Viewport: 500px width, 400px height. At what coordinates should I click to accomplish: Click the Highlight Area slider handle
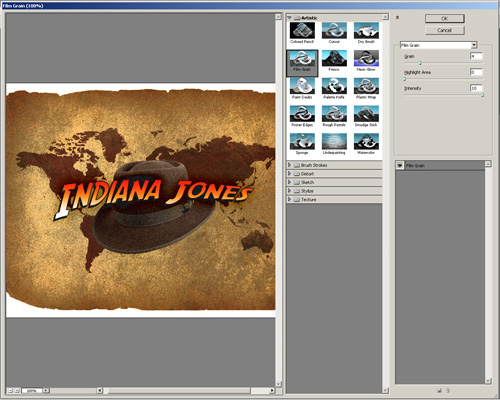[405, 79]
